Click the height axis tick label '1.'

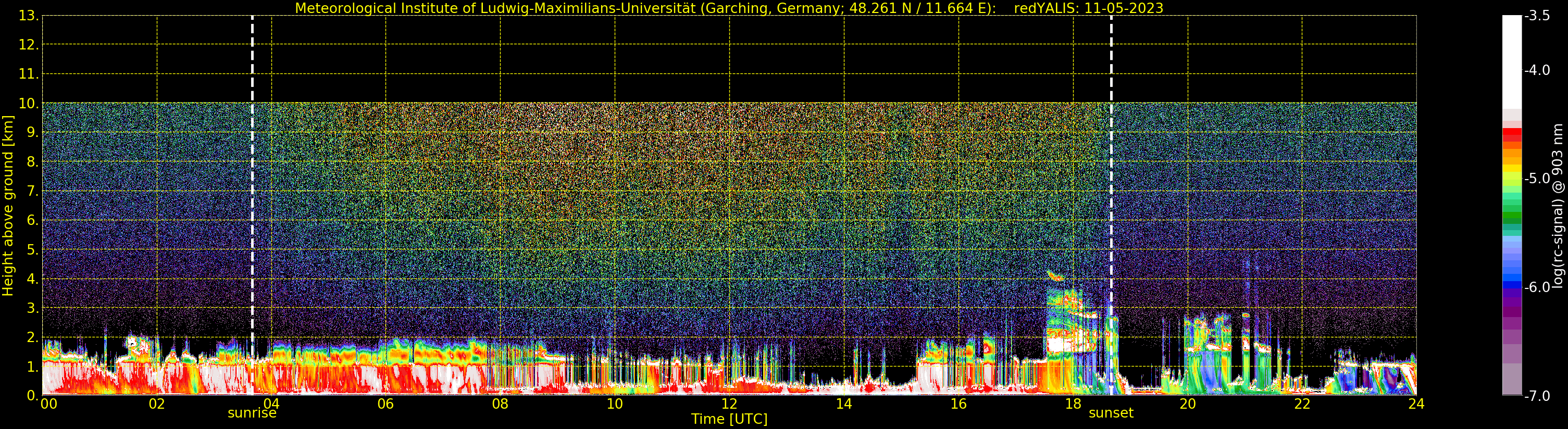(x=33, y=367)
